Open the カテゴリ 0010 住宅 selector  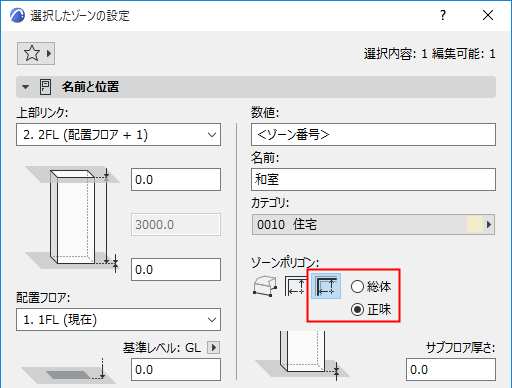373,225
